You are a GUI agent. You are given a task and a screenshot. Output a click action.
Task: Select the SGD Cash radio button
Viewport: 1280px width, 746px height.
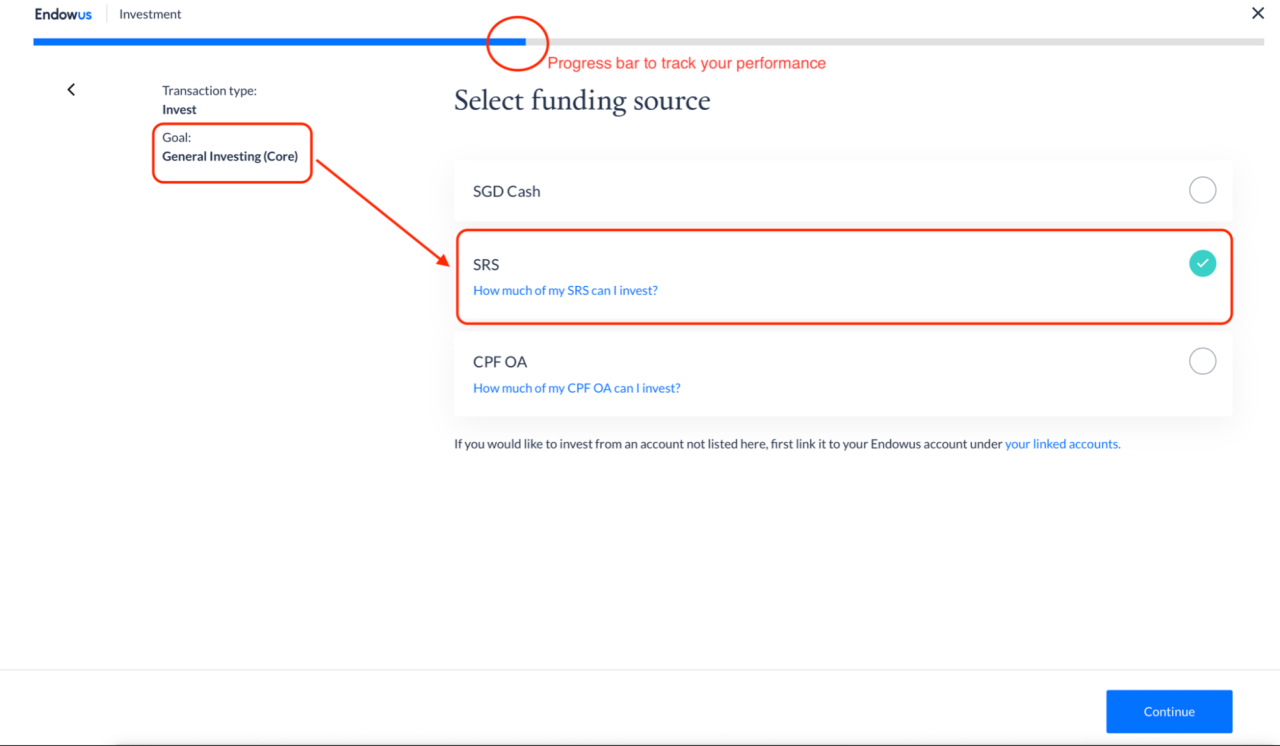point(1202,190)
